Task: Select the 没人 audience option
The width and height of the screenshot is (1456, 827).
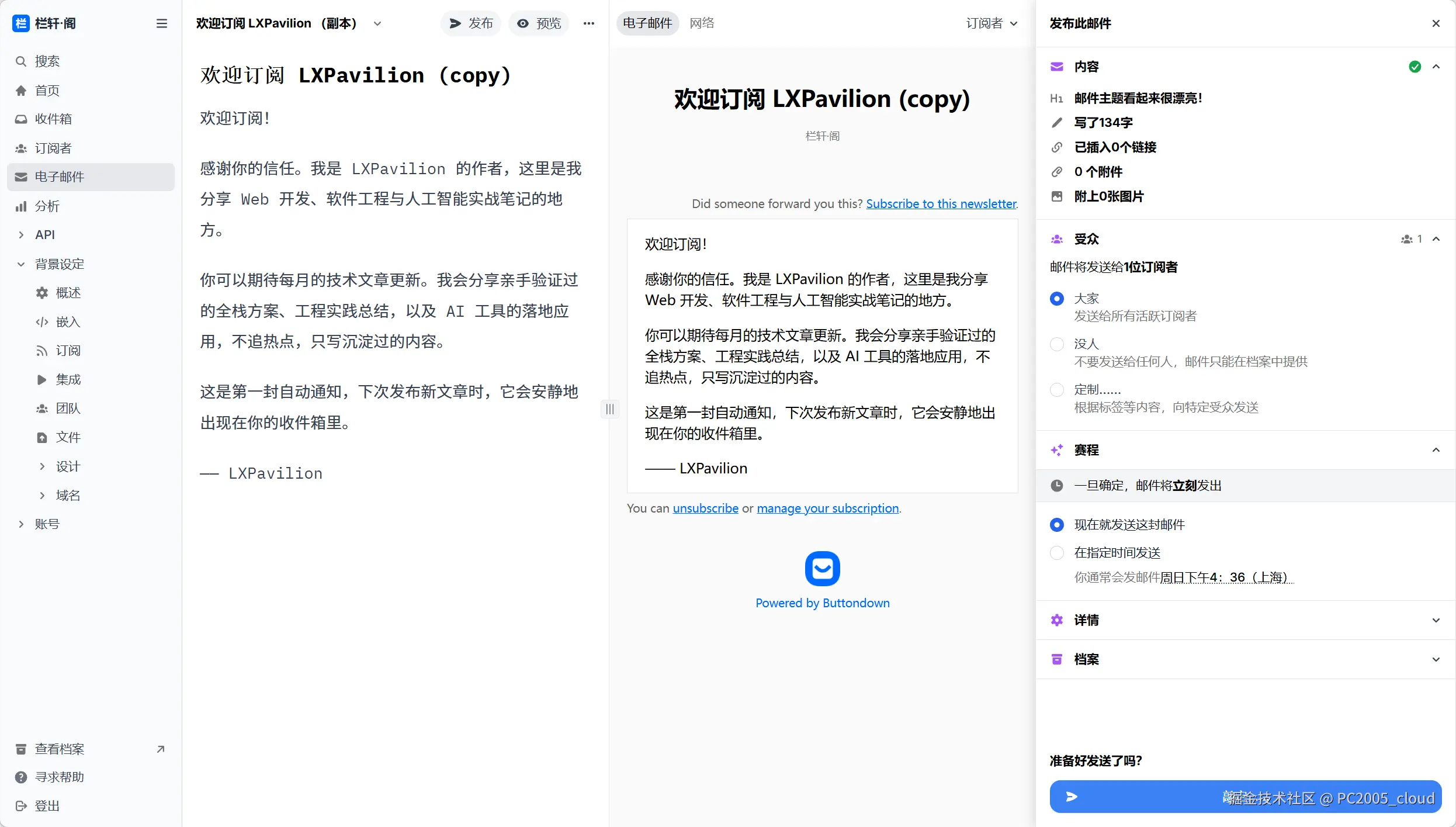Action: pyautogui.click(x=1057, y=344)
